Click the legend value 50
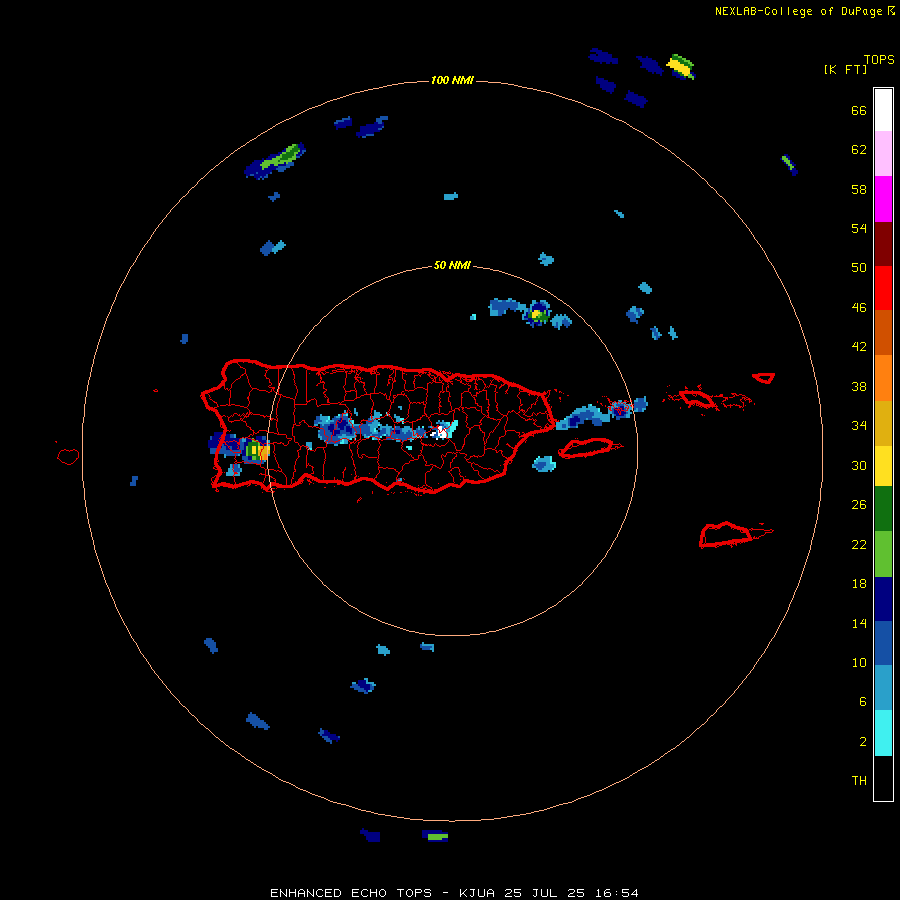900x900 pixels. tap(859, 267)
